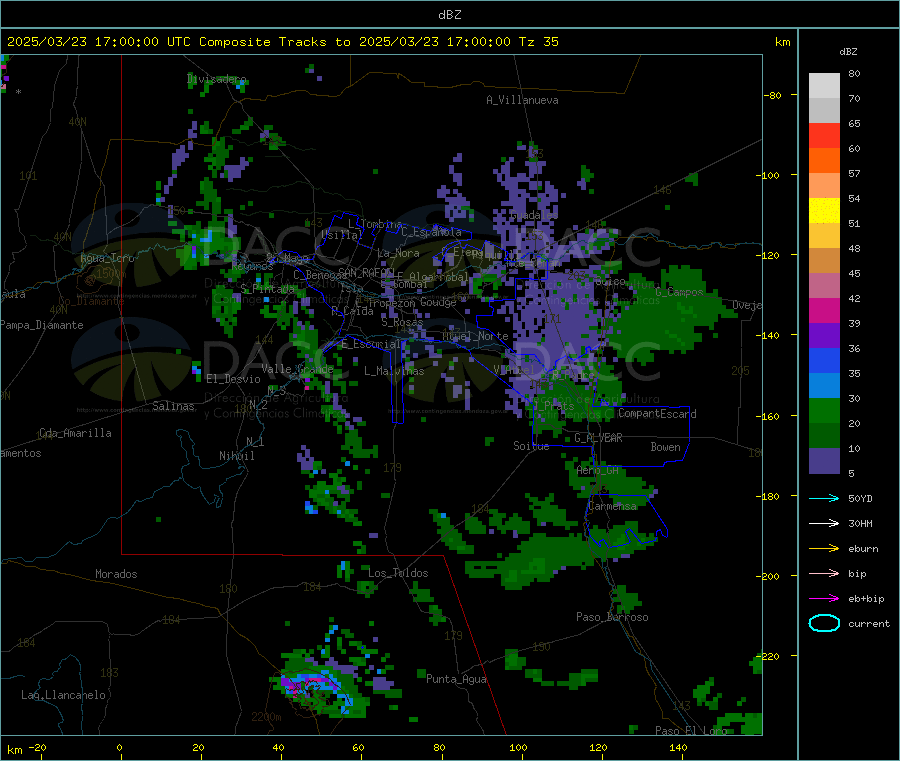This screenshot has height=761, width=900.
Task: Select the yellow dotted swatch between 54 and 51
Action: tap(824, 211)
